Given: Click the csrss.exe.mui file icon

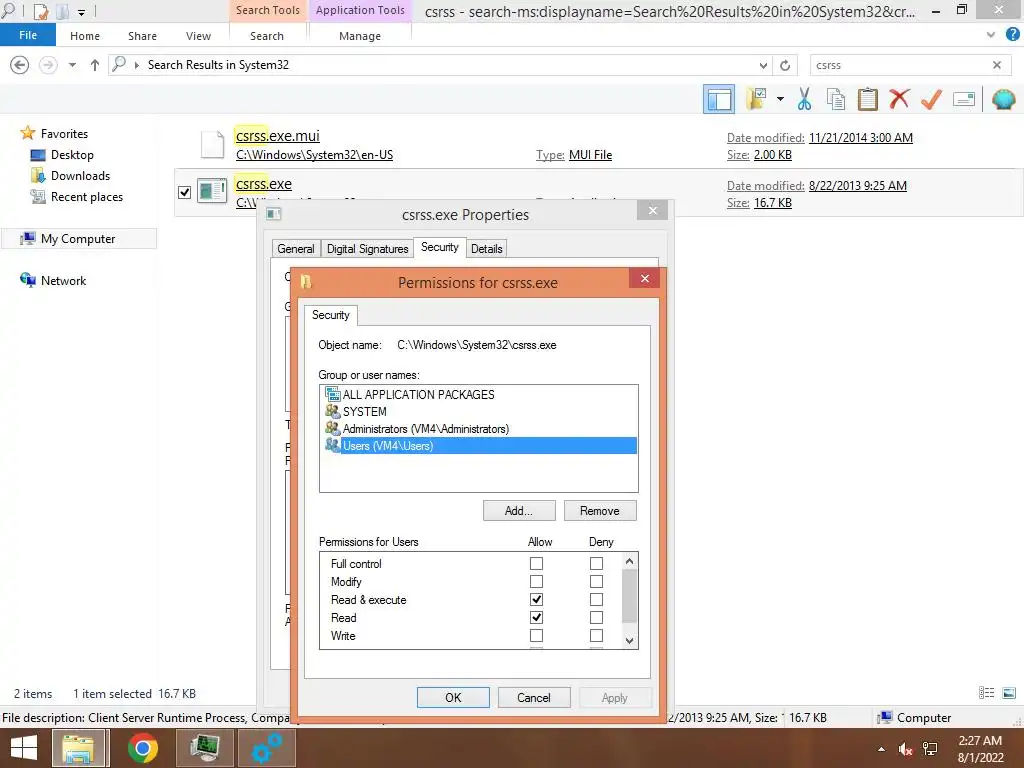Looking at the screenshot, I should pyautogui.click(x=212, y=144).
